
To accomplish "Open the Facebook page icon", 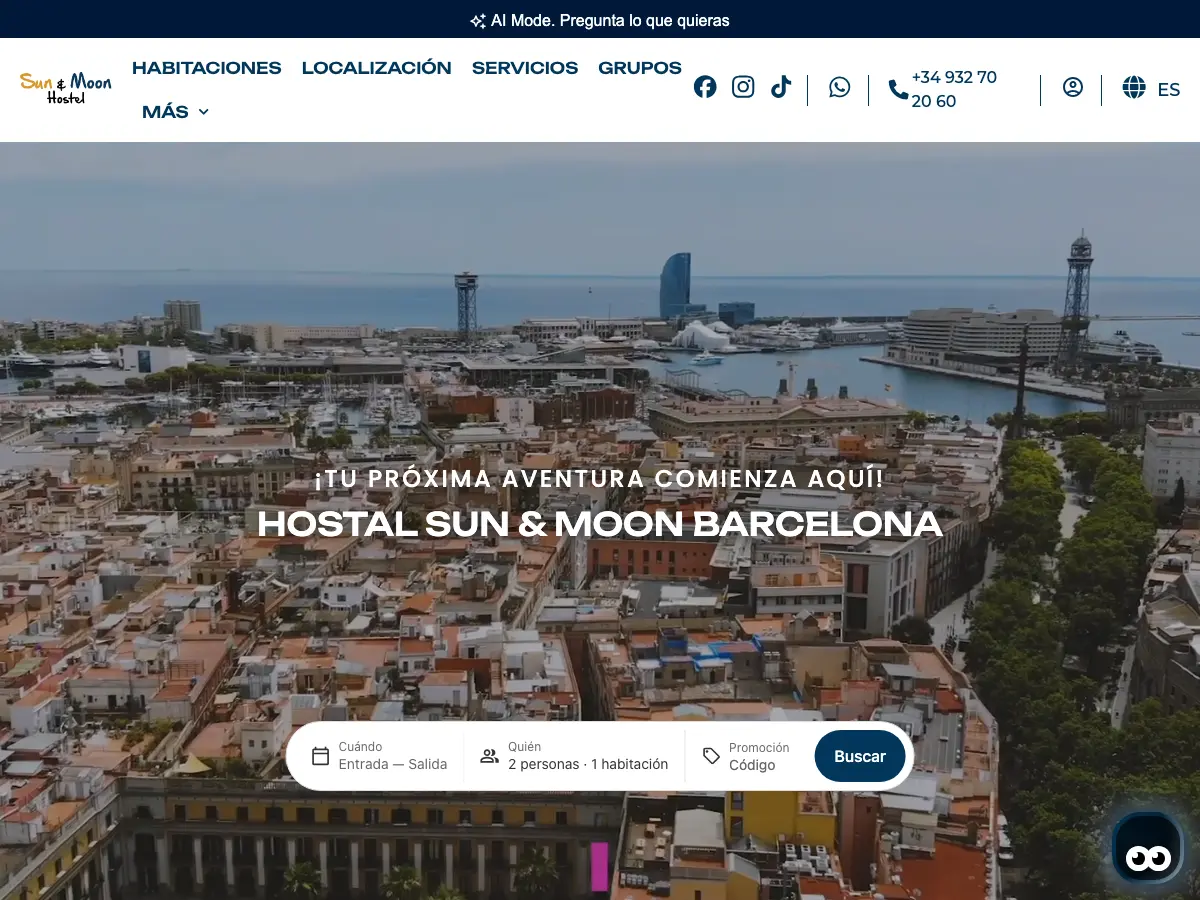I will [705, 87].
